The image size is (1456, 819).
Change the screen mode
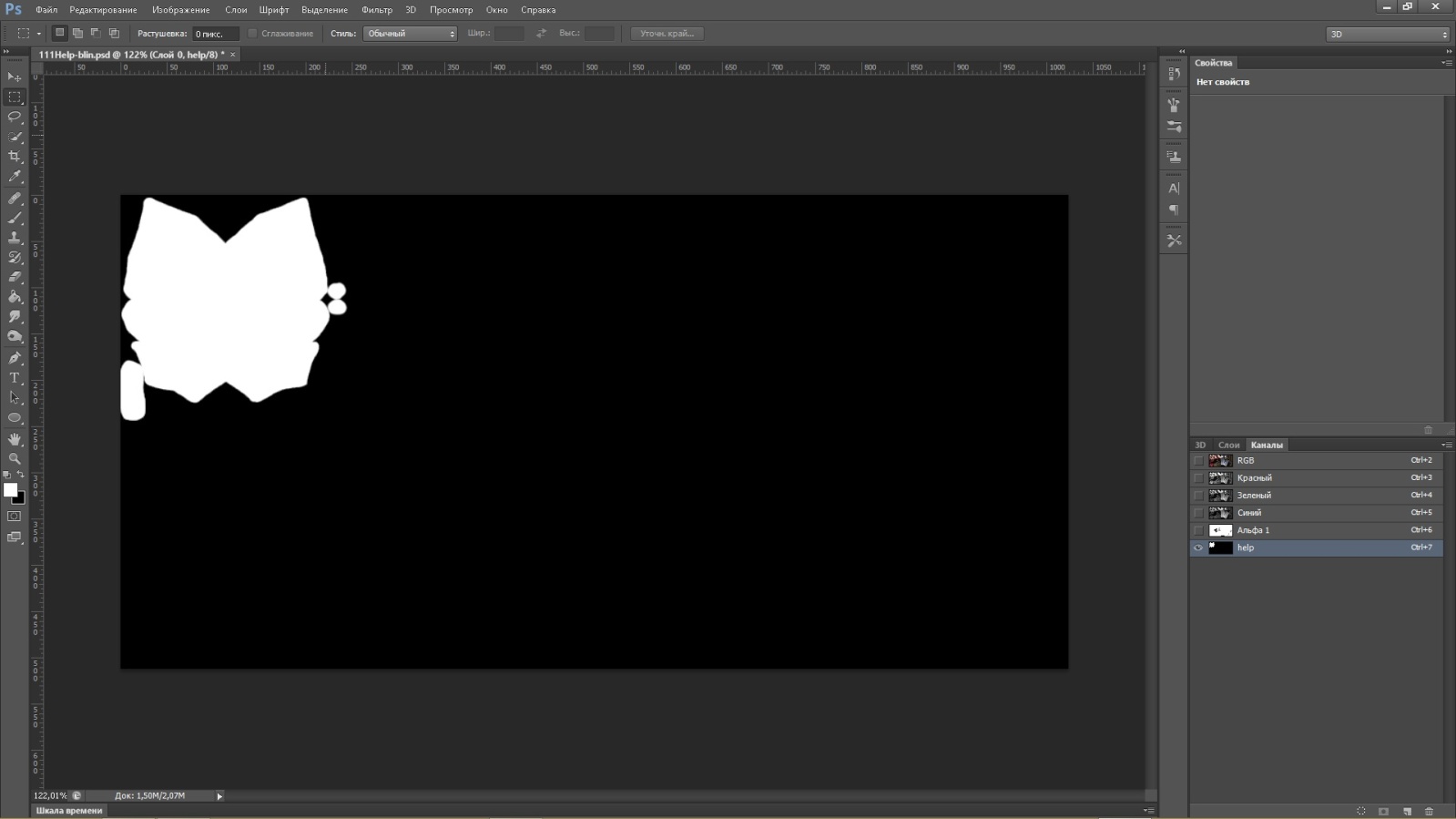[x=15, y=537]
